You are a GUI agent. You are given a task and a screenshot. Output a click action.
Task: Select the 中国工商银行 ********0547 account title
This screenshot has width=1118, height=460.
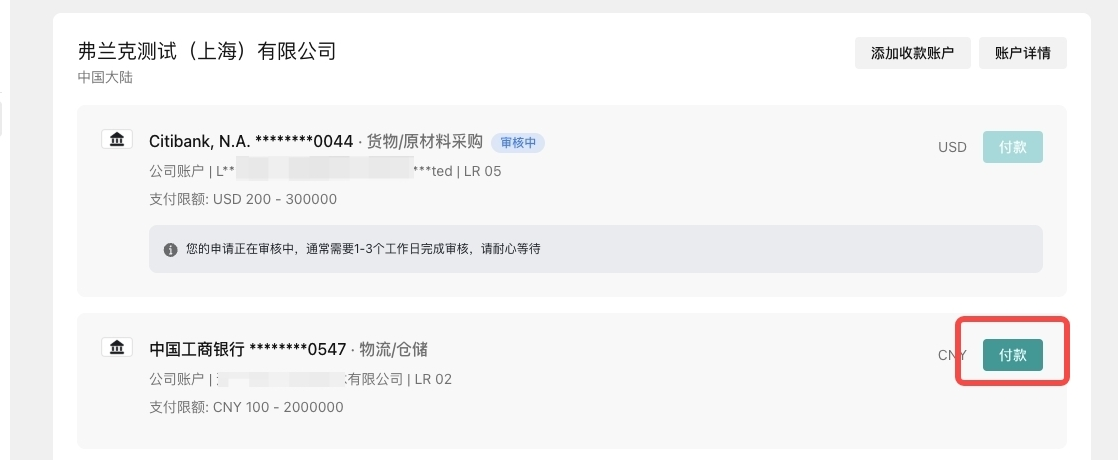[247, 349]
